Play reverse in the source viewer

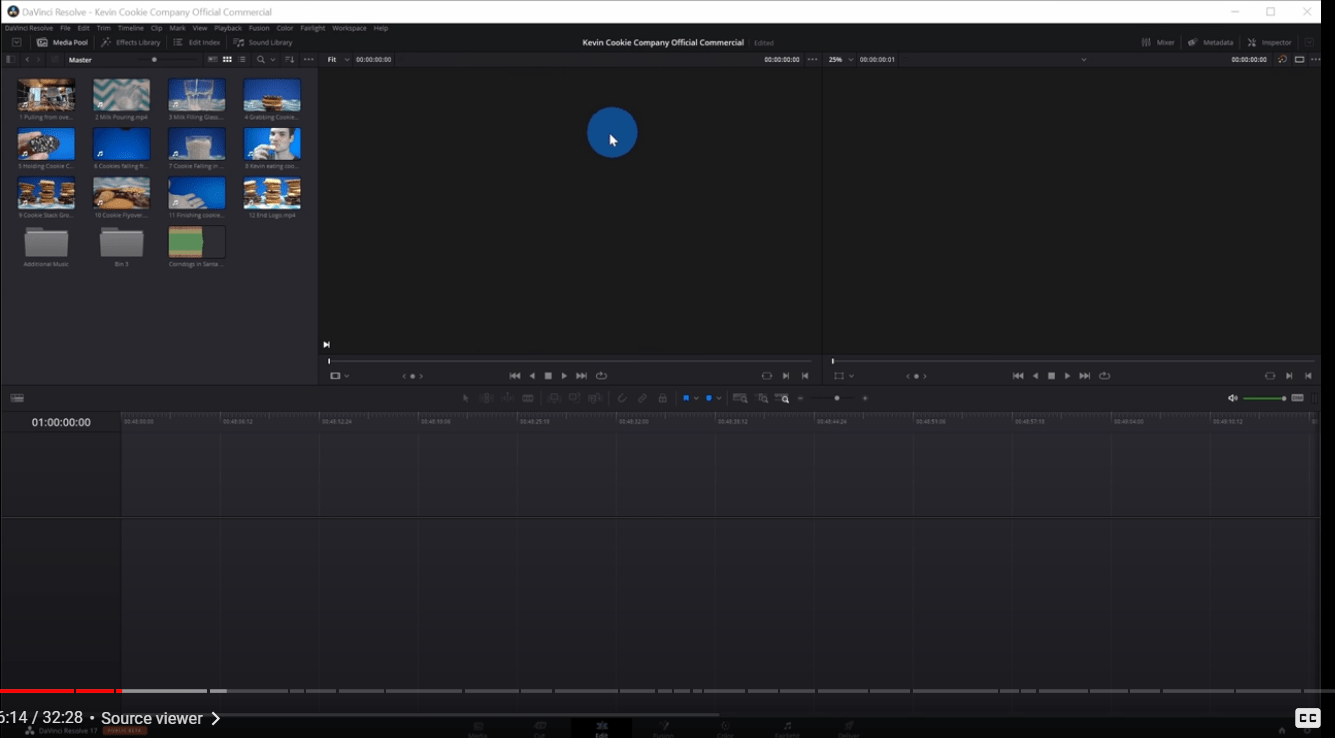point(532,376)
